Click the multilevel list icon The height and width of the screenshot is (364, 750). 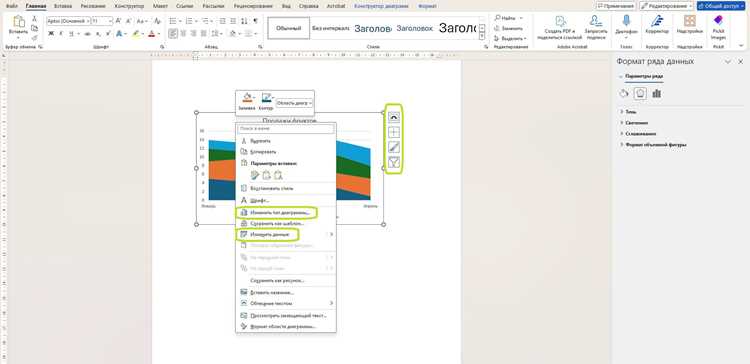point(205,21)
